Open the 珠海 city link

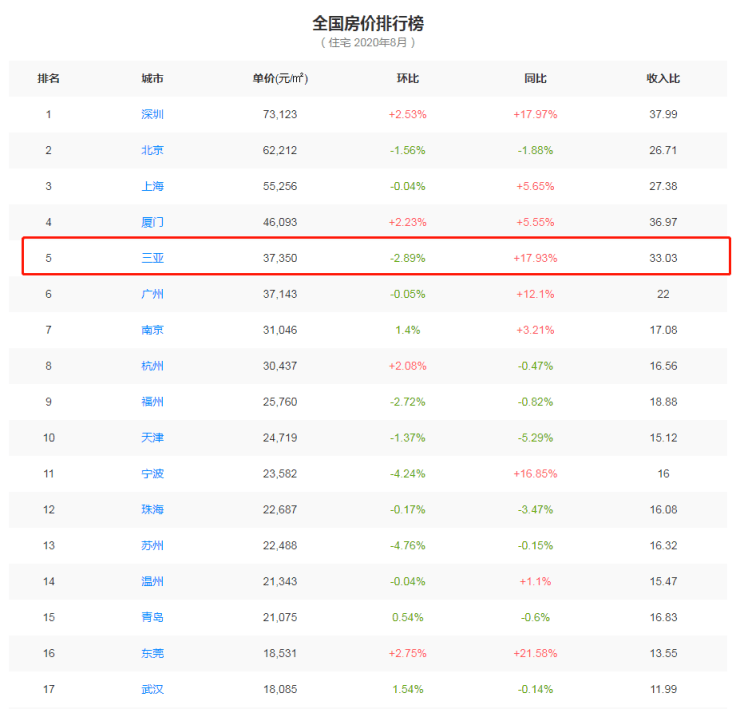(152, 510)
